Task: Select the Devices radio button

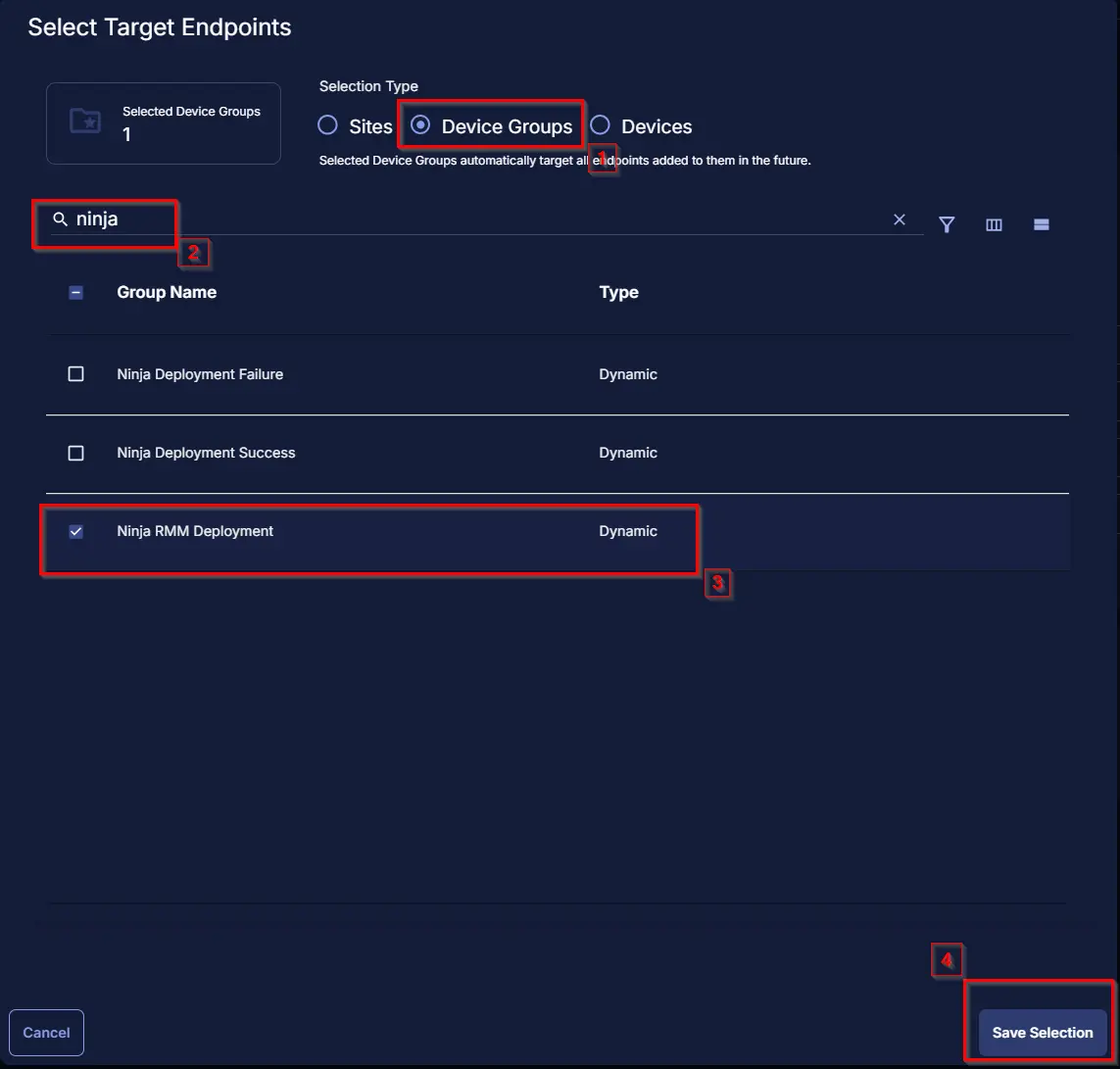Action: [600, 125]
